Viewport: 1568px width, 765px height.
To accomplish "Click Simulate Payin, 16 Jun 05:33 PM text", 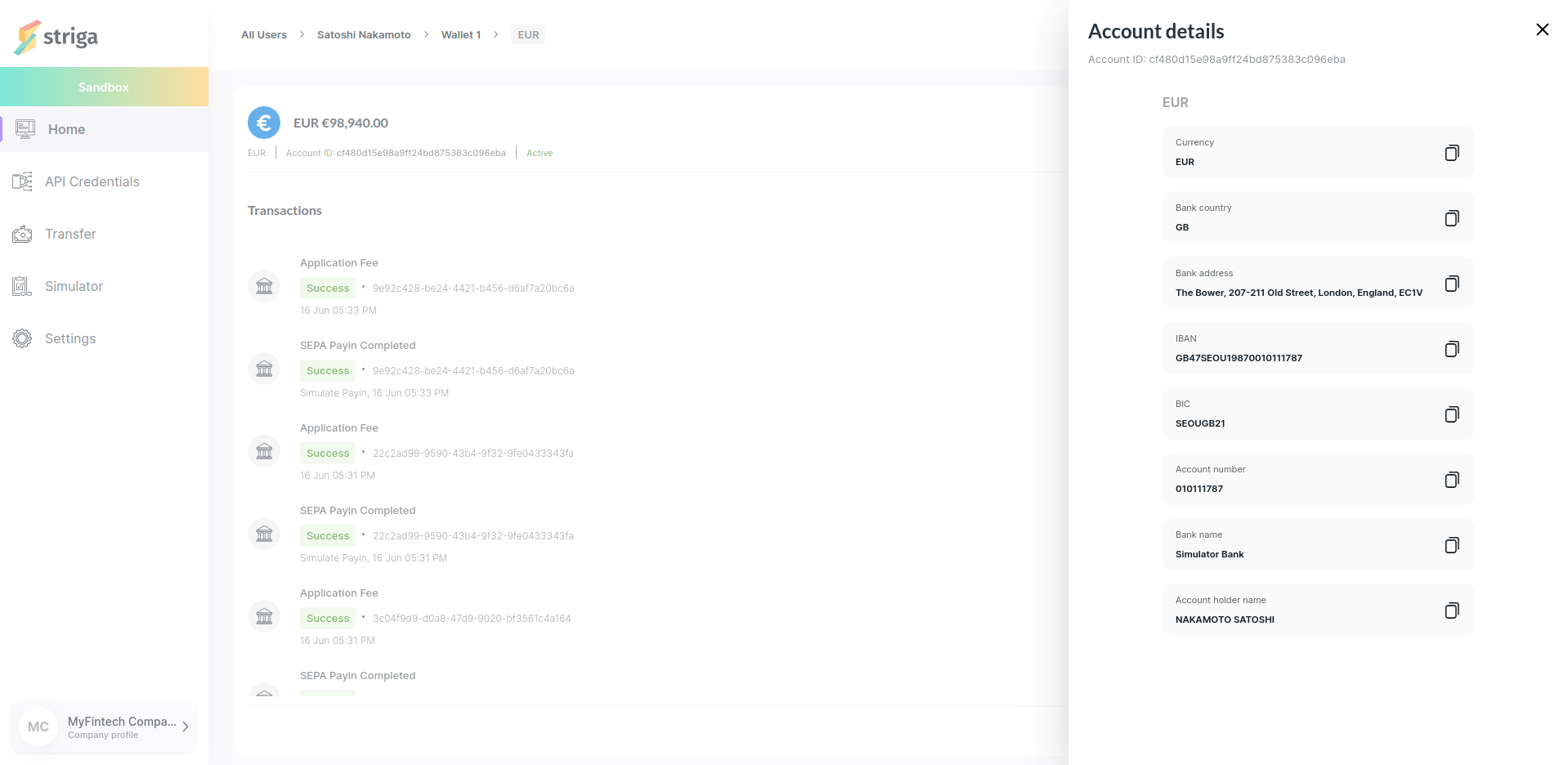I will 374,393.
